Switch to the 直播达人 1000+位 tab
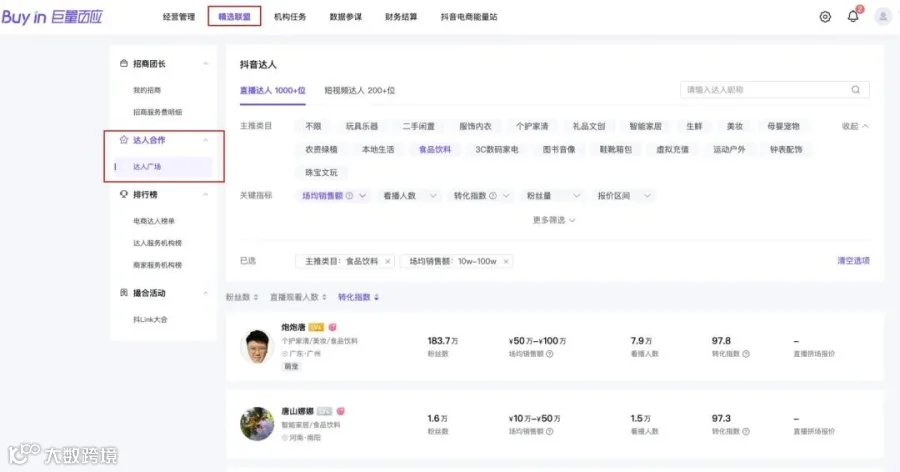The image size is (900, 472). tap(273, 90)
